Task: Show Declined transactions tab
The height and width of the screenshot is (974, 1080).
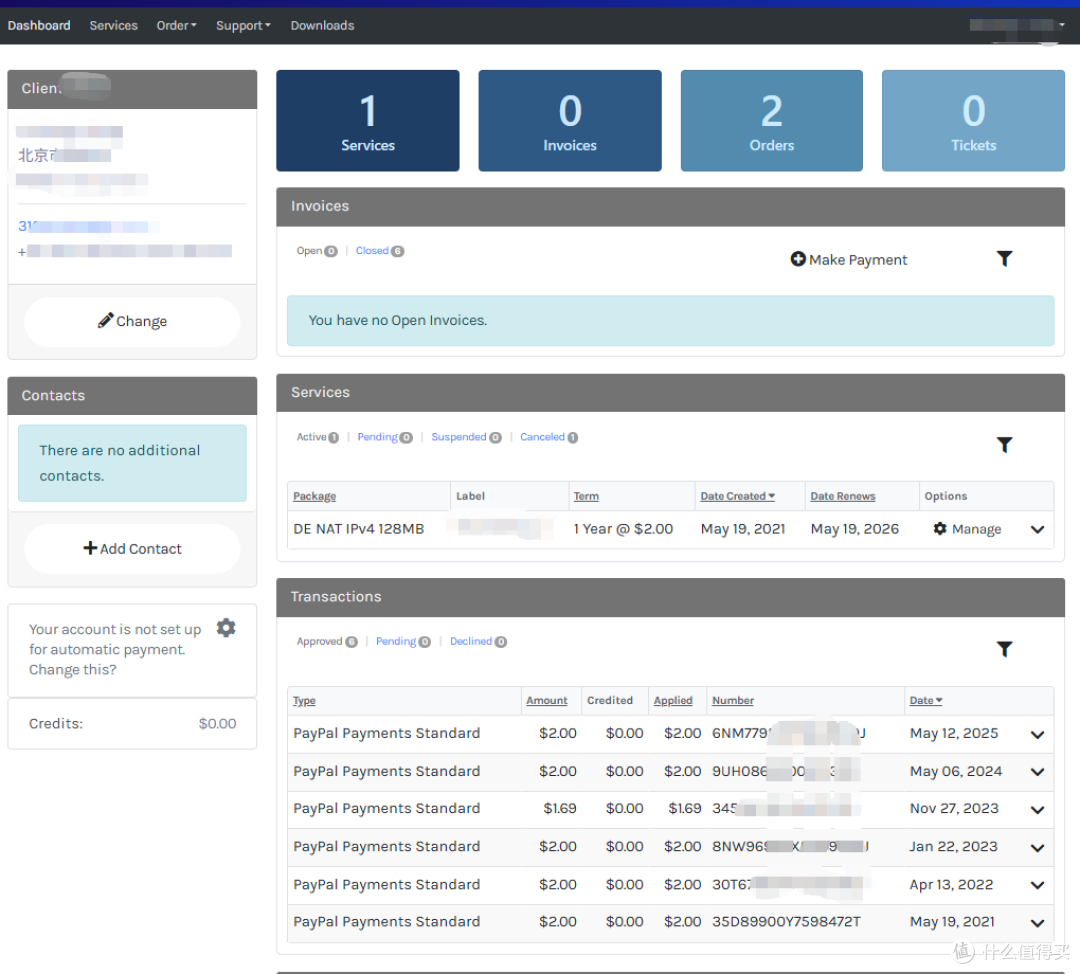Action: (x=478, y=641)
